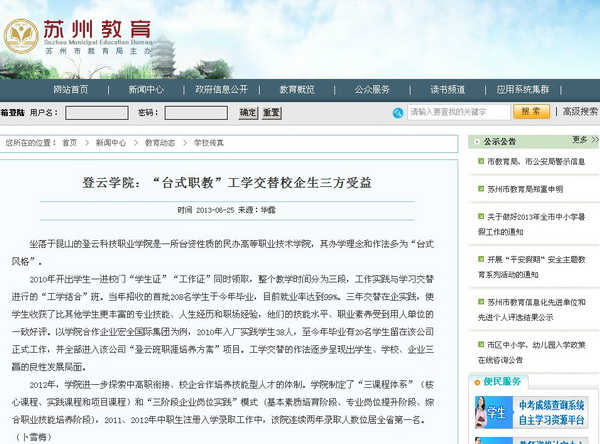600x444 pixels.
Task: Click the Suzhou Education logo emblem
Action: tap(22, 37)
